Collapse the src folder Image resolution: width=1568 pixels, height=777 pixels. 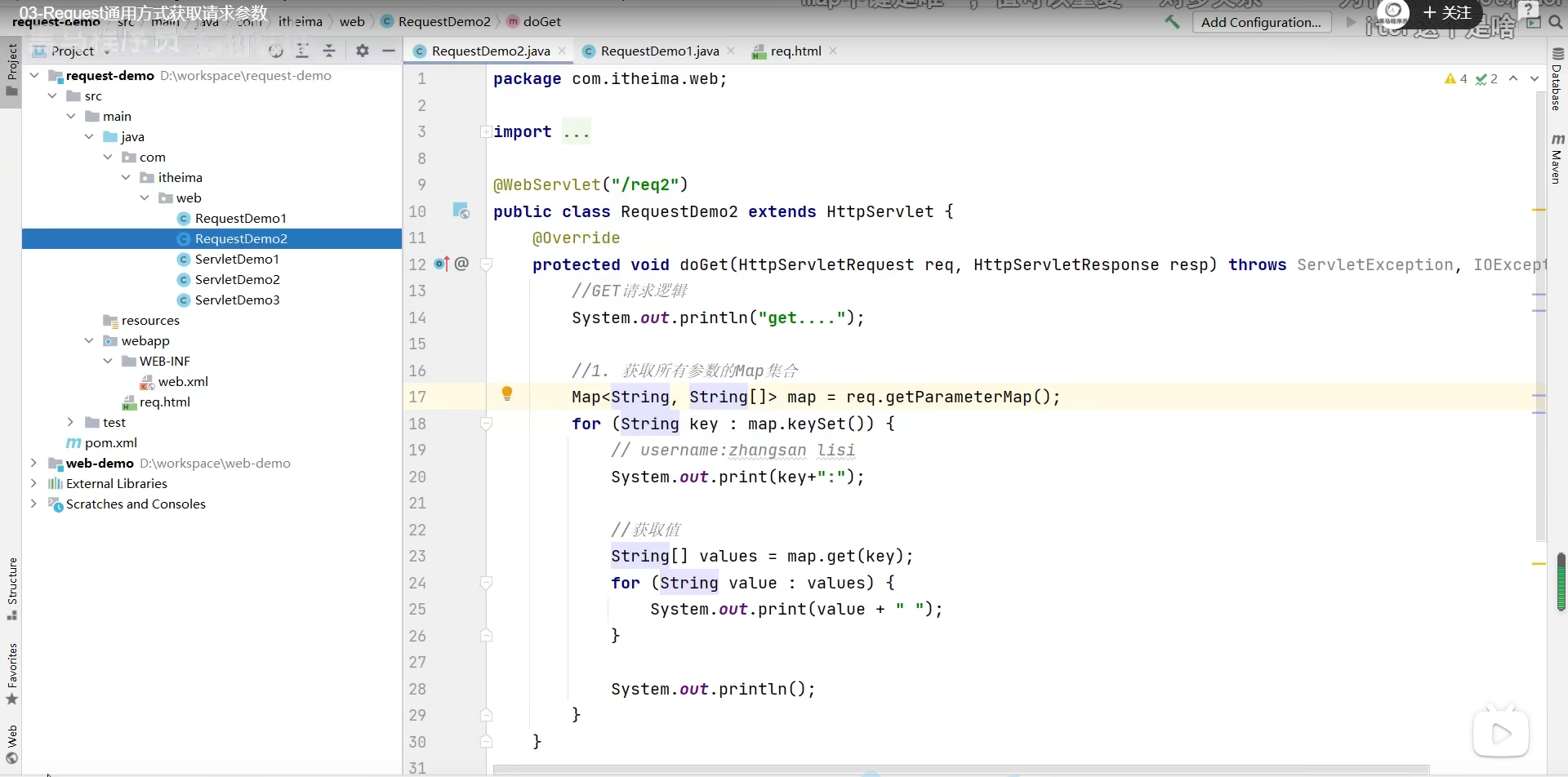pos(52,95)
